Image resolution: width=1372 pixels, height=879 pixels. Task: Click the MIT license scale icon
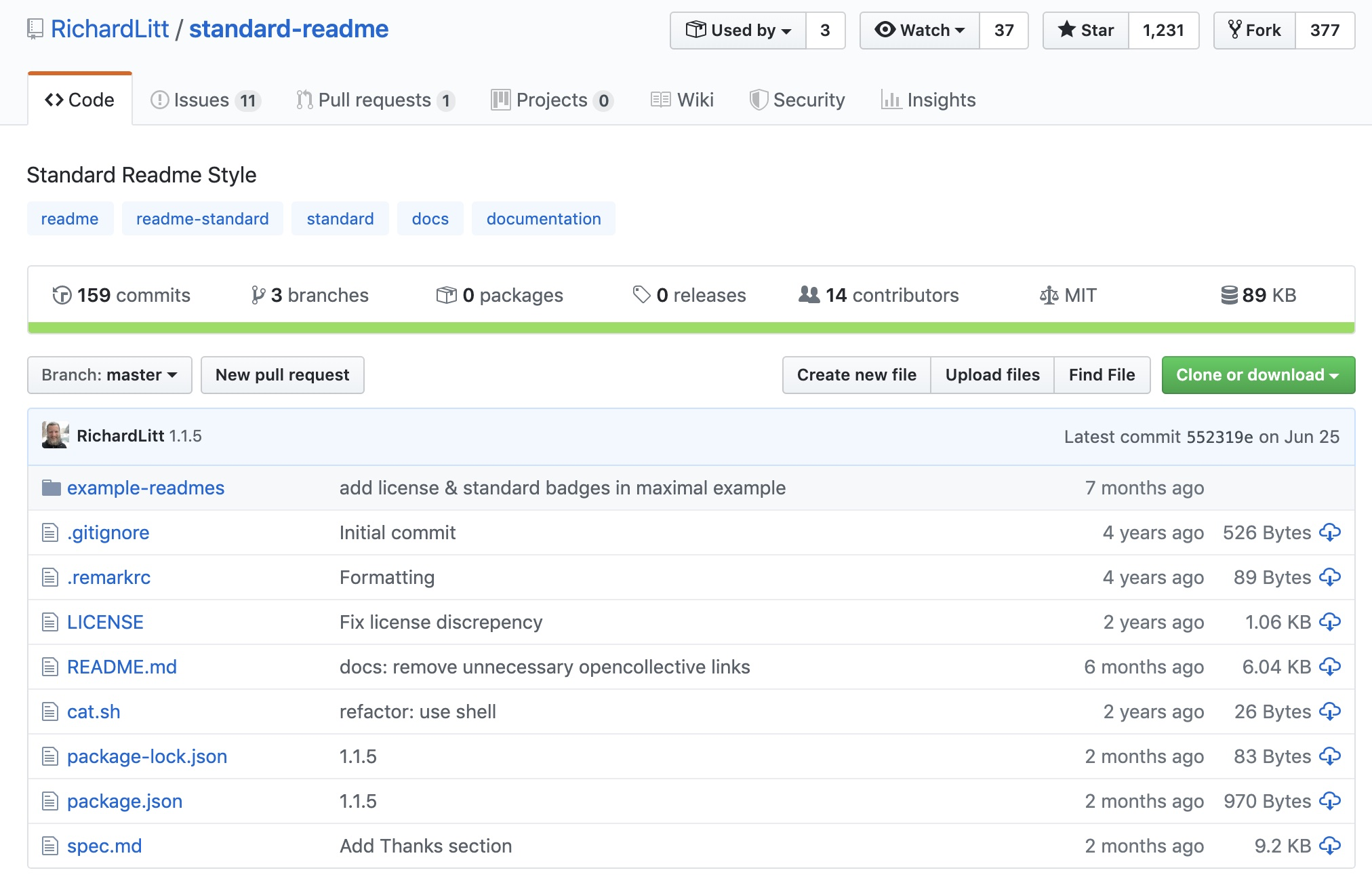coord(1049,295)
